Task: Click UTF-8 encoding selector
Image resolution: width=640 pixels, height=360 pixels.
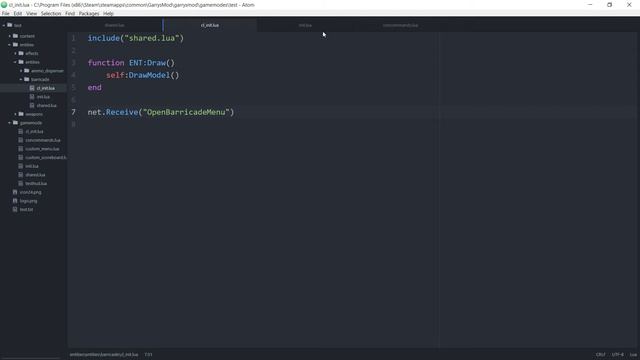Action: point(618,355)
